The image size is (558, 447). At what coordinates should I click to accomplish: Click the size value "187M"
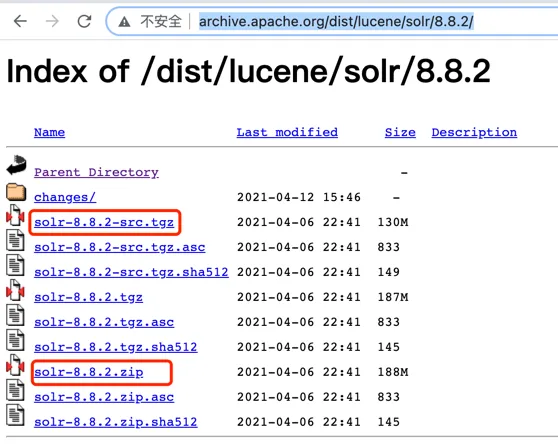tap(393, 297)
